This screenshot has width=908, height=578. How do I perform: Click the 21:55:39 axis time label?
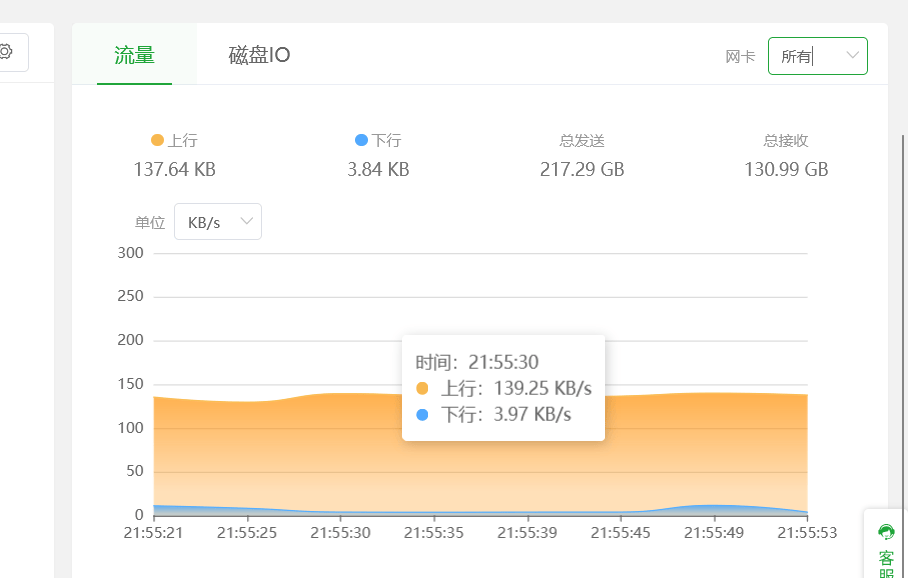click(527, 533)
